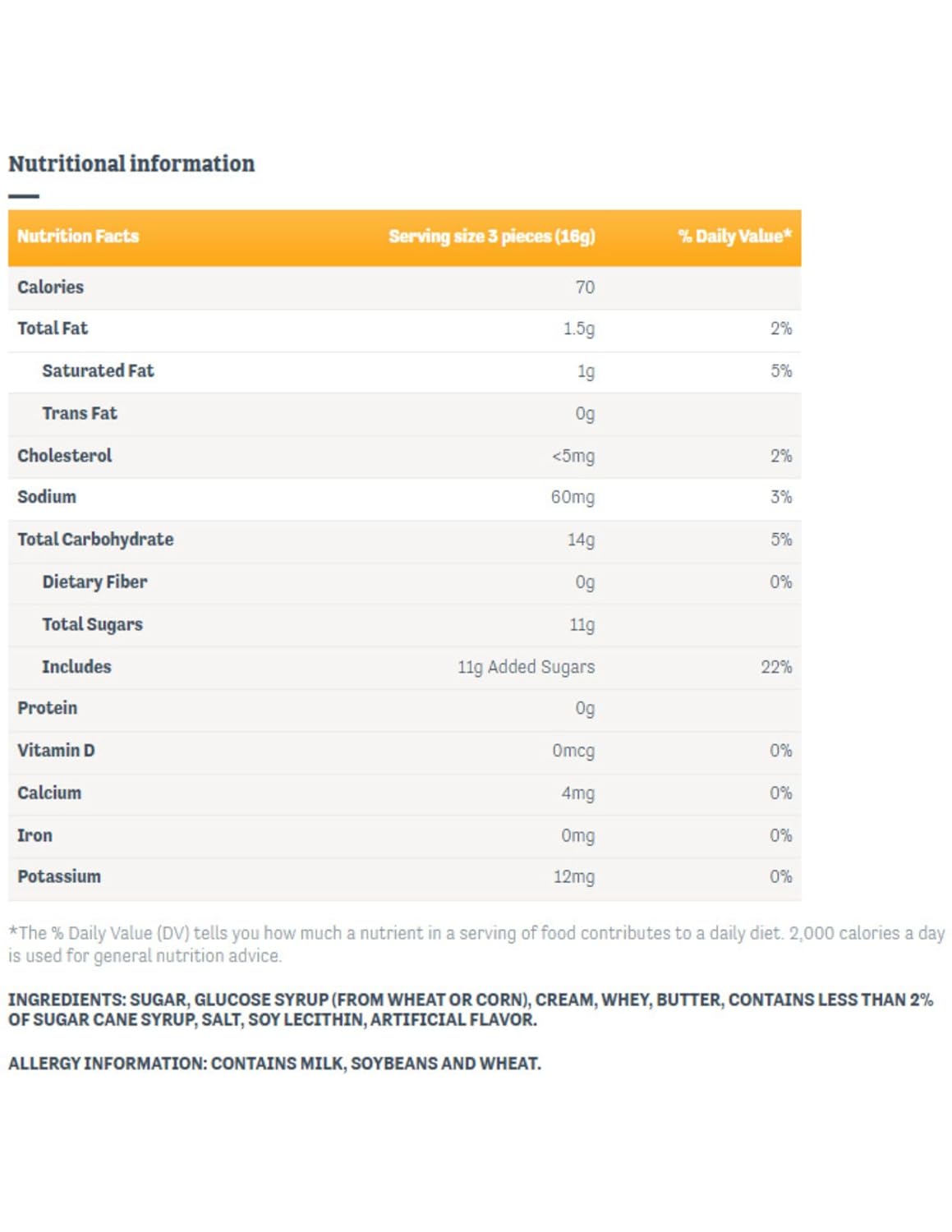The image size is (952, 1232).
Task: Click the Total Fat row label
Action: point(53,329)
